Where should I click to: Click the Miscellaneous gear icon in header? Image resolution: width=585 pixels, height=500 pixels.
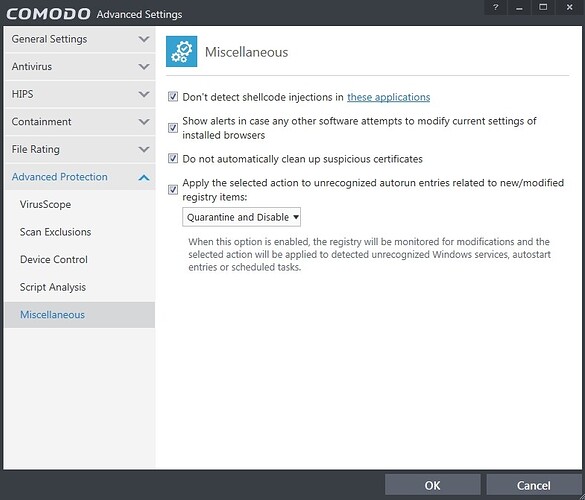(x=181, y=51)
